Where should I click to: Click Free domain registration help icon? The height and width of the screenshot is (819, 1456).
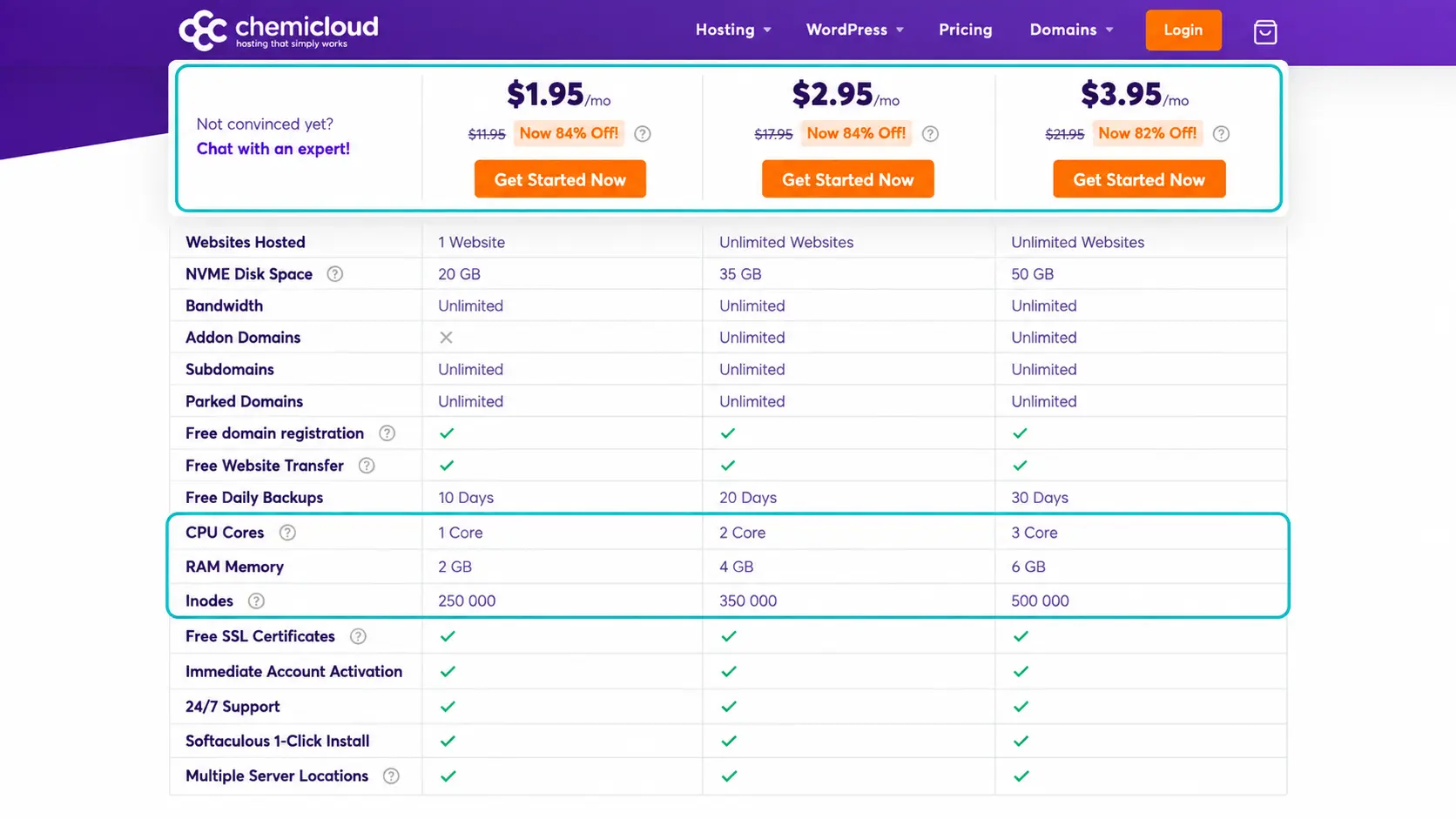point(387,433)
